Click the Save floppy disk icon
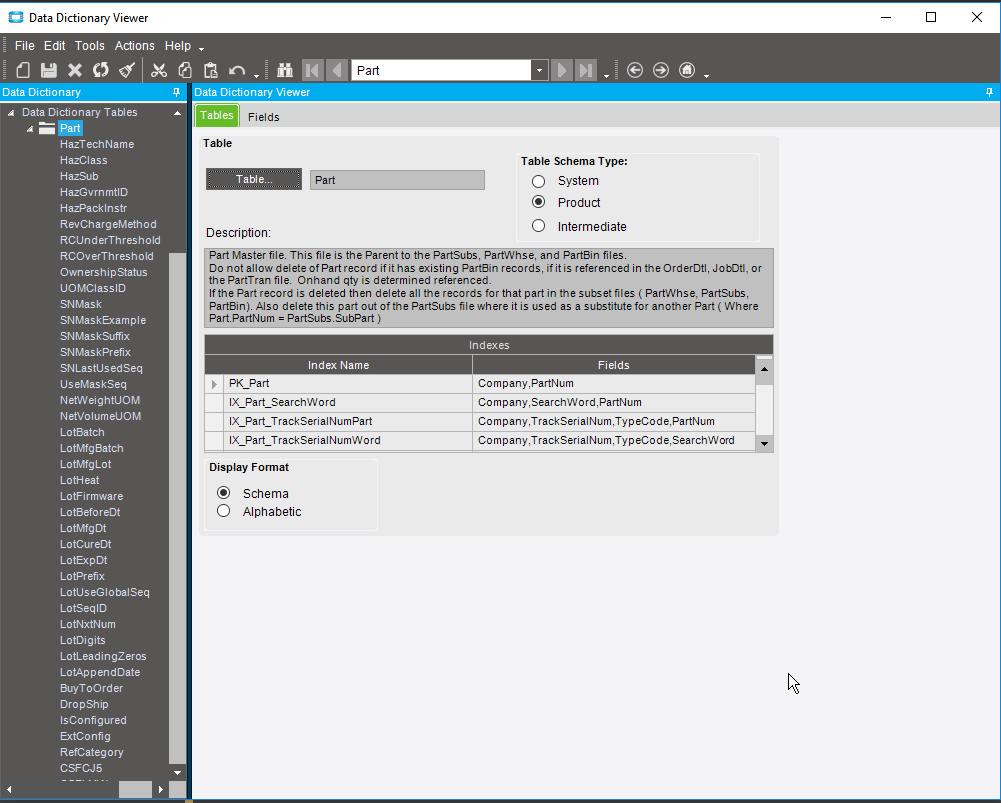The width and height of the screenshot is (1001, 803). click(x=48, y=70)
